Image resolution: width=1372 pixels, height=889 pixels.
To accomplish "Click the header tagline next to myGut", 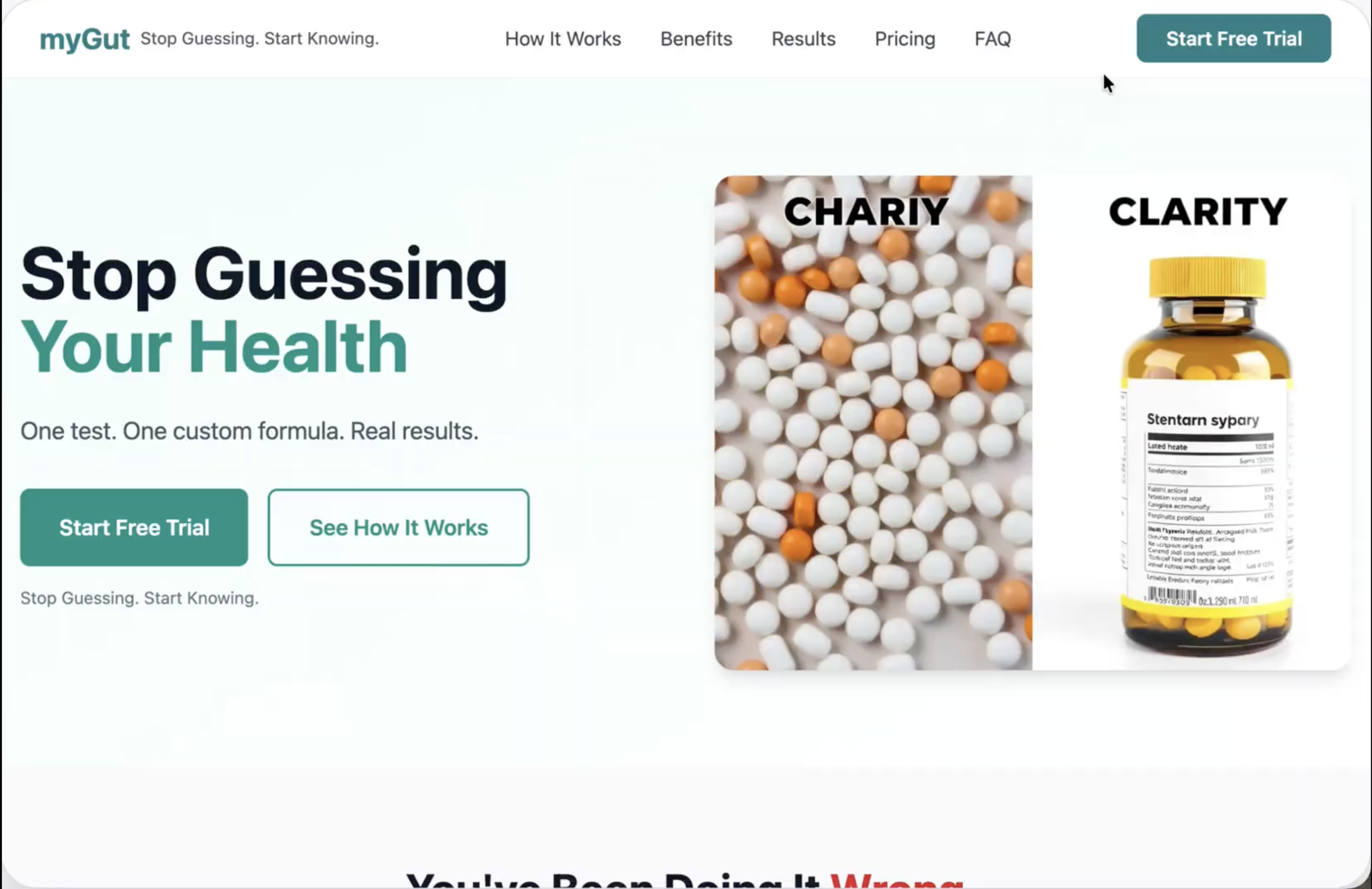I will tap(259, 38).
